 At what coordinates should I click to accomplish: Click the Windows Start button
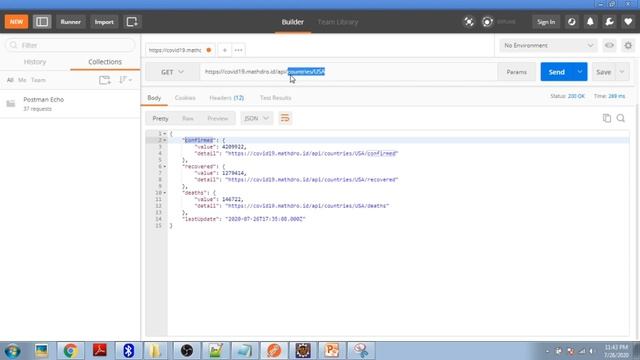coord(12,351)
